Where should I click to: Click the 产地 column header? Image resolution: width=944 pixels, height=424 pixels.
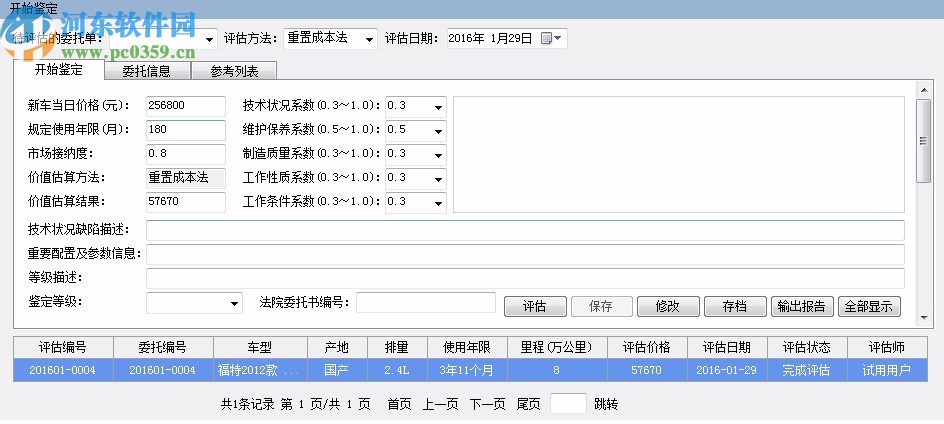(337, 348)
